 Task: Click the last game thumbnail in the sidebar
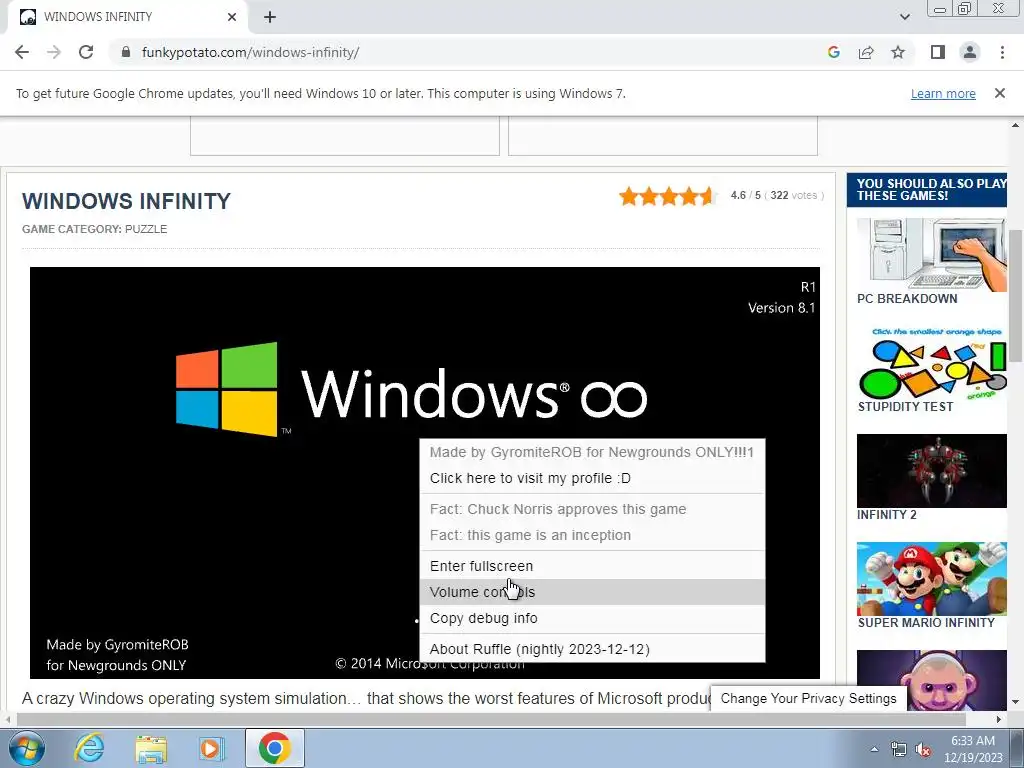click(931, 679)
